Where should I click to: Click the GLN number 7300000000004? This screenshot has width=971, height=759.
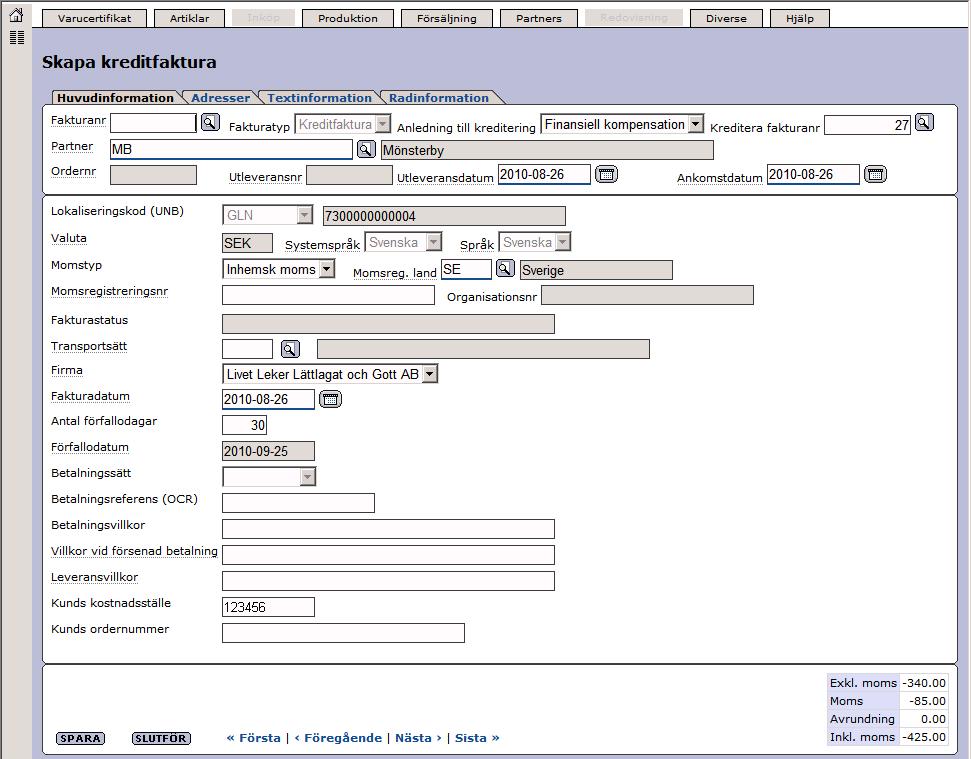click(x=444, y=216)
